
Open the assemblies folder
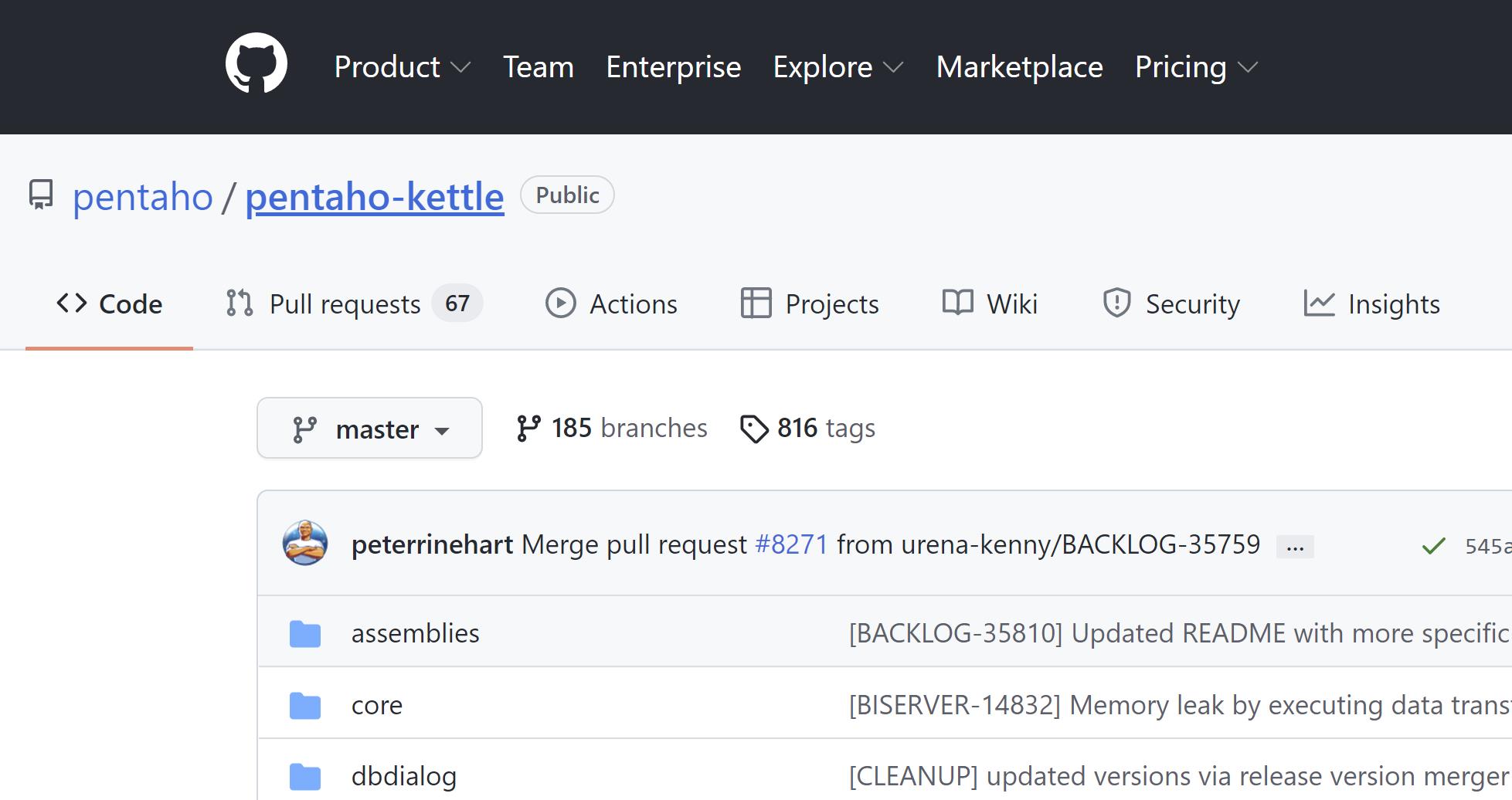[x=416, y=634]
